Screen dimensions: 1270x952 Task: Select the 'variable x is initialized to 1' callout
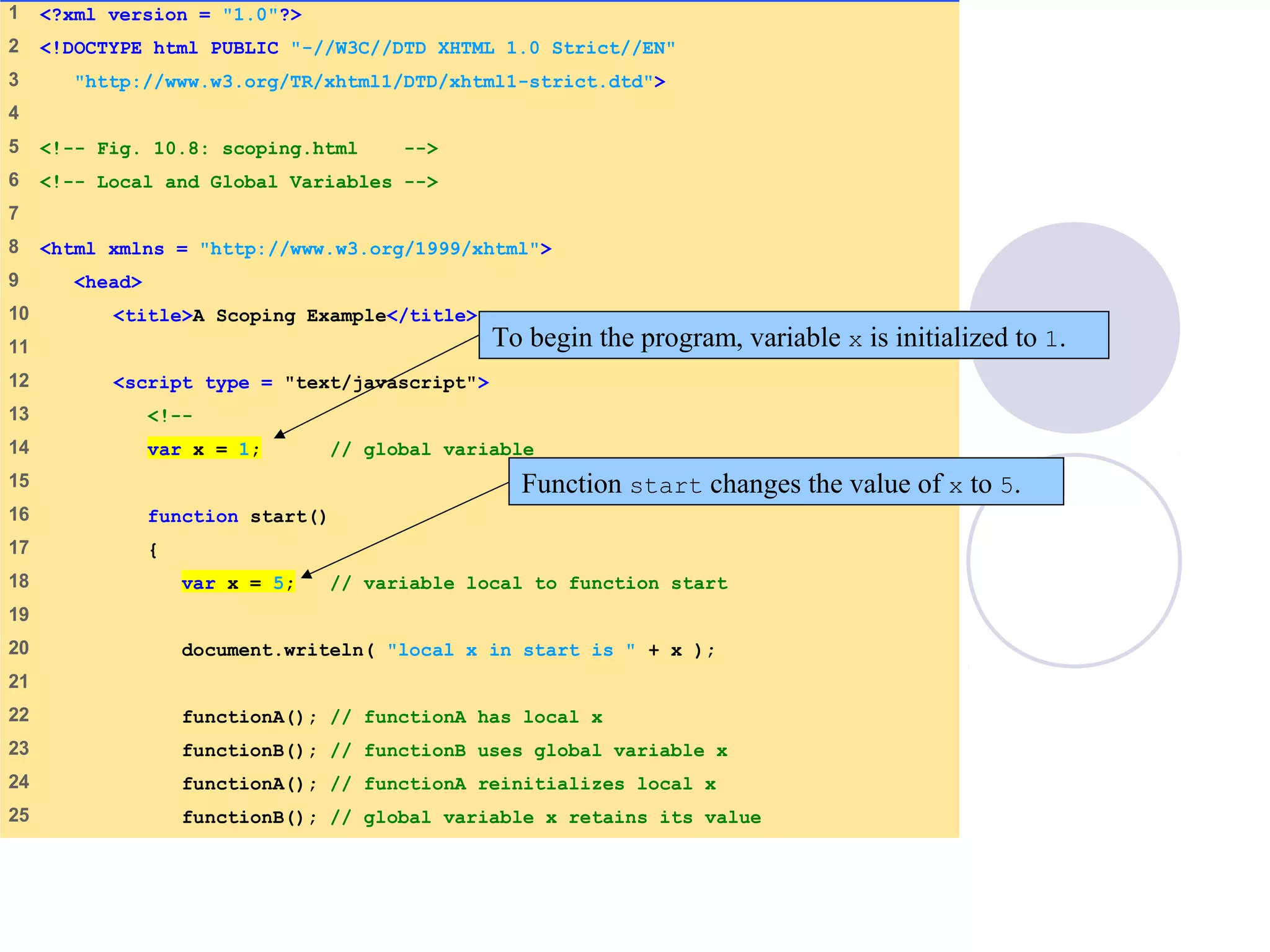point(793,335)
